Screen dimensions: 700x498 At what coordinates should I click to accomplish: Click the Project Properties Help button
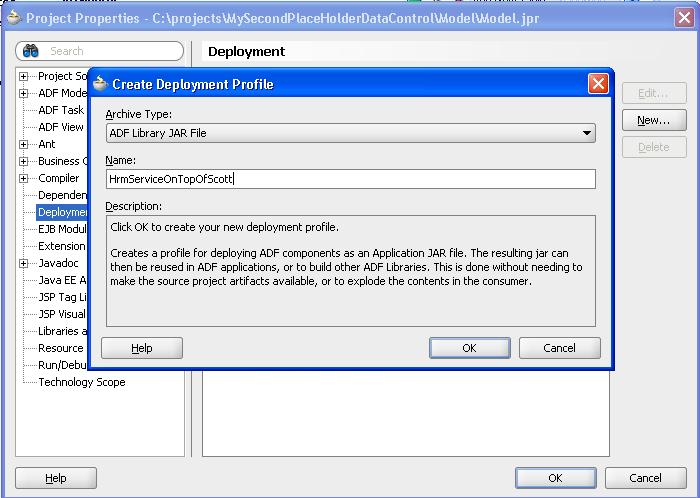[56, 479]
